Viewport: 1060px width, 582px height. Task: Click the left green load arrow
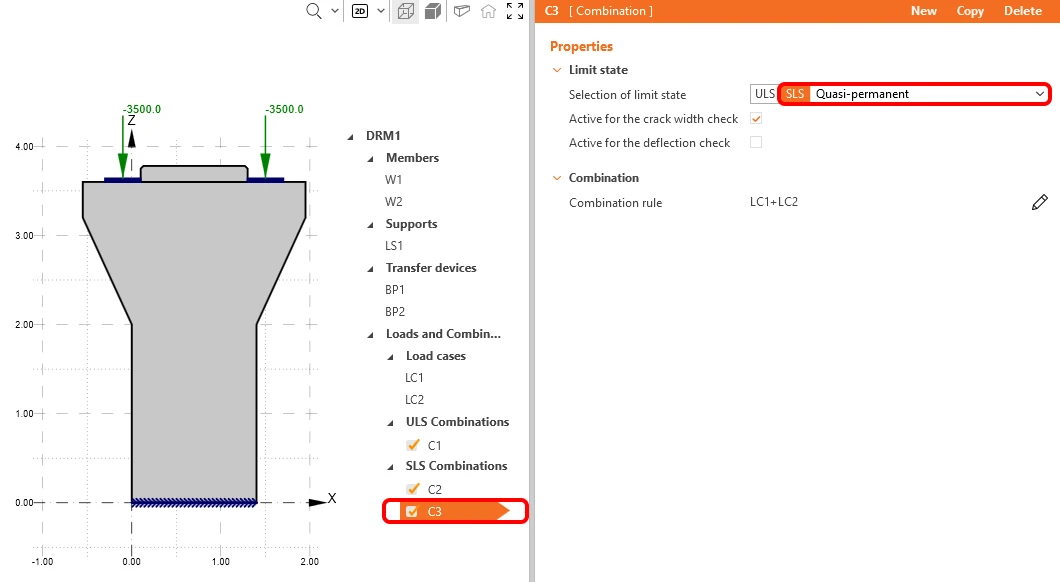click(x=122, y=147)
